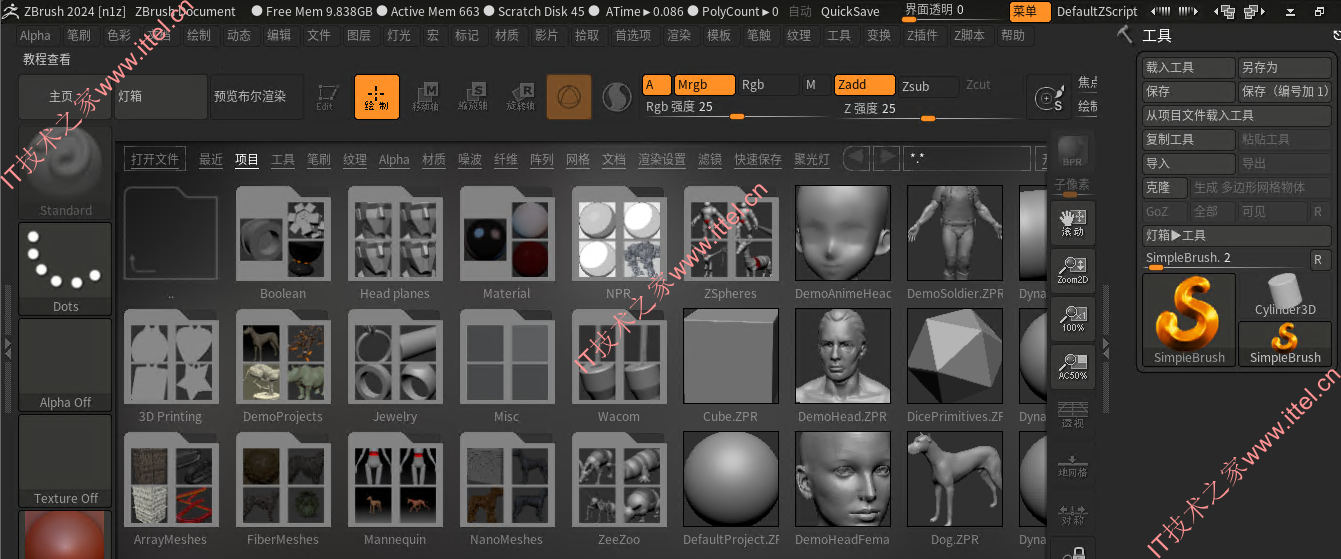
Task: Select the Move (移动轴) gizmo icon
Action: click(x=425, y=97)
